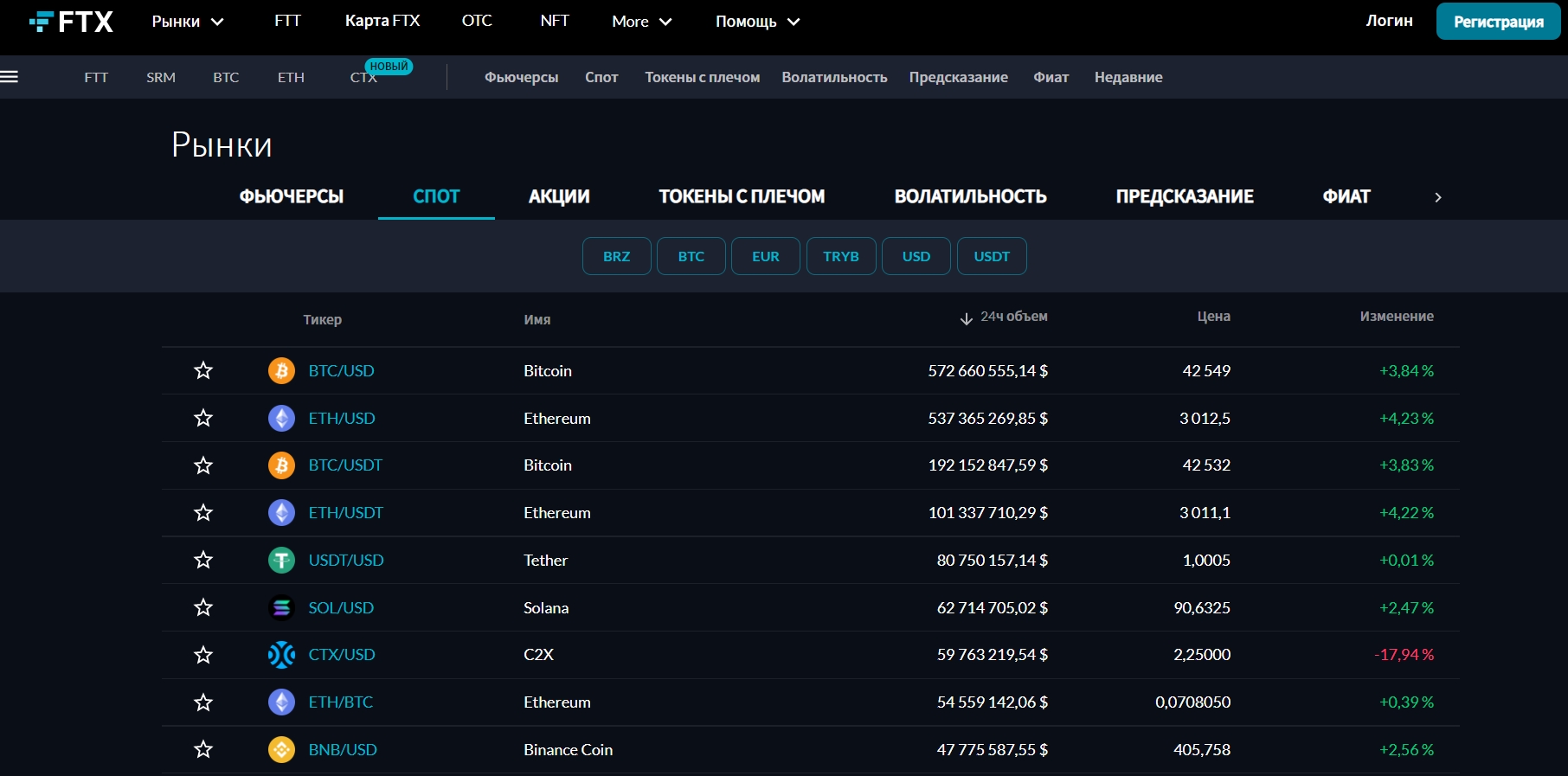
Task: Open the hamburger side menu
Action: click(x=10, y=77)
